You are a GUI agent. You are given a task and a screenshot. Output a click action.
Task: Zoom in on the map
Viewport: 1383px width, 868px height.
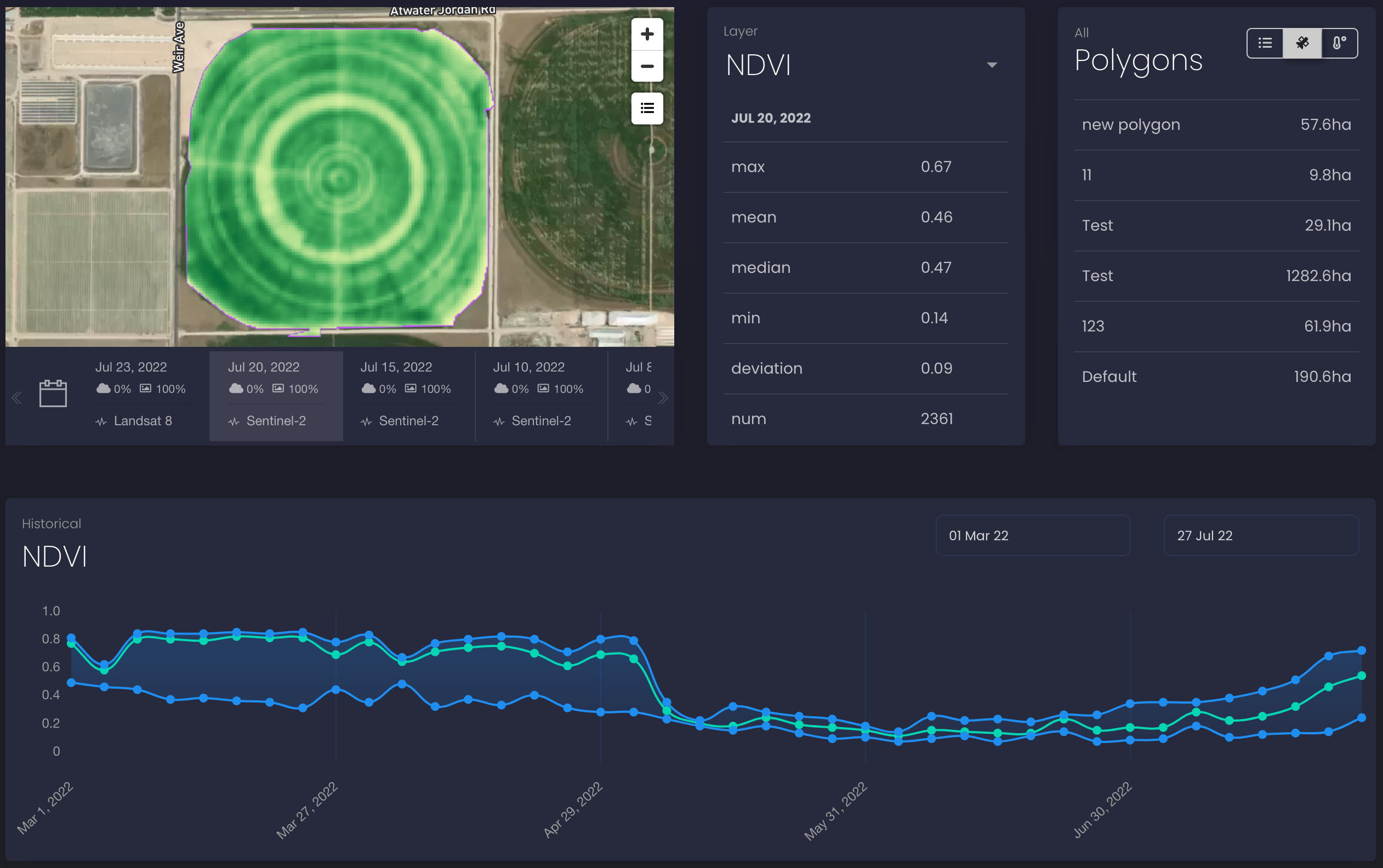pos(646,34)
